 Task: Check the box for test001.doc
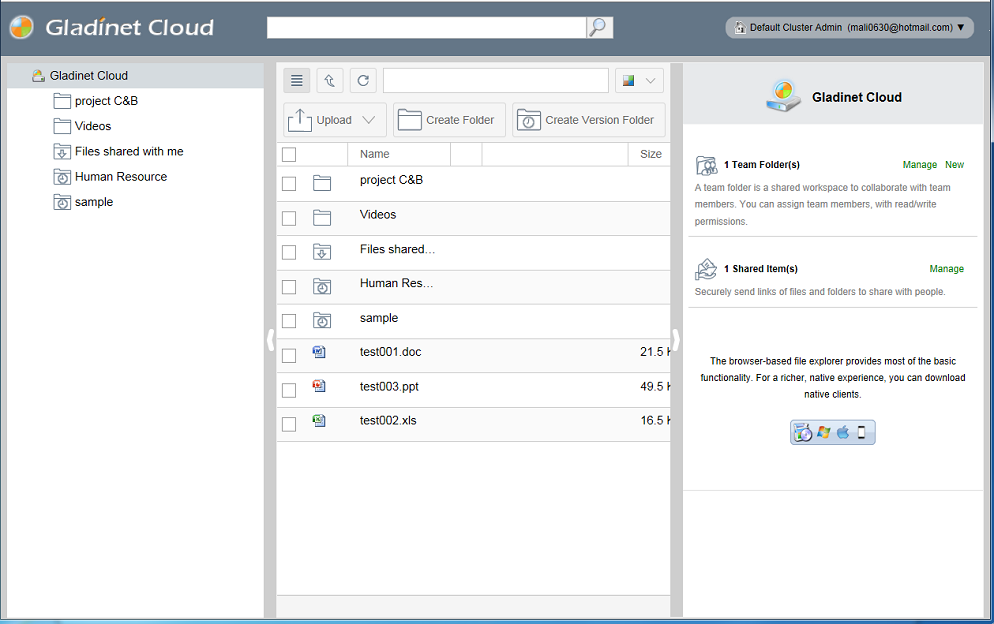tap(289, 356)
